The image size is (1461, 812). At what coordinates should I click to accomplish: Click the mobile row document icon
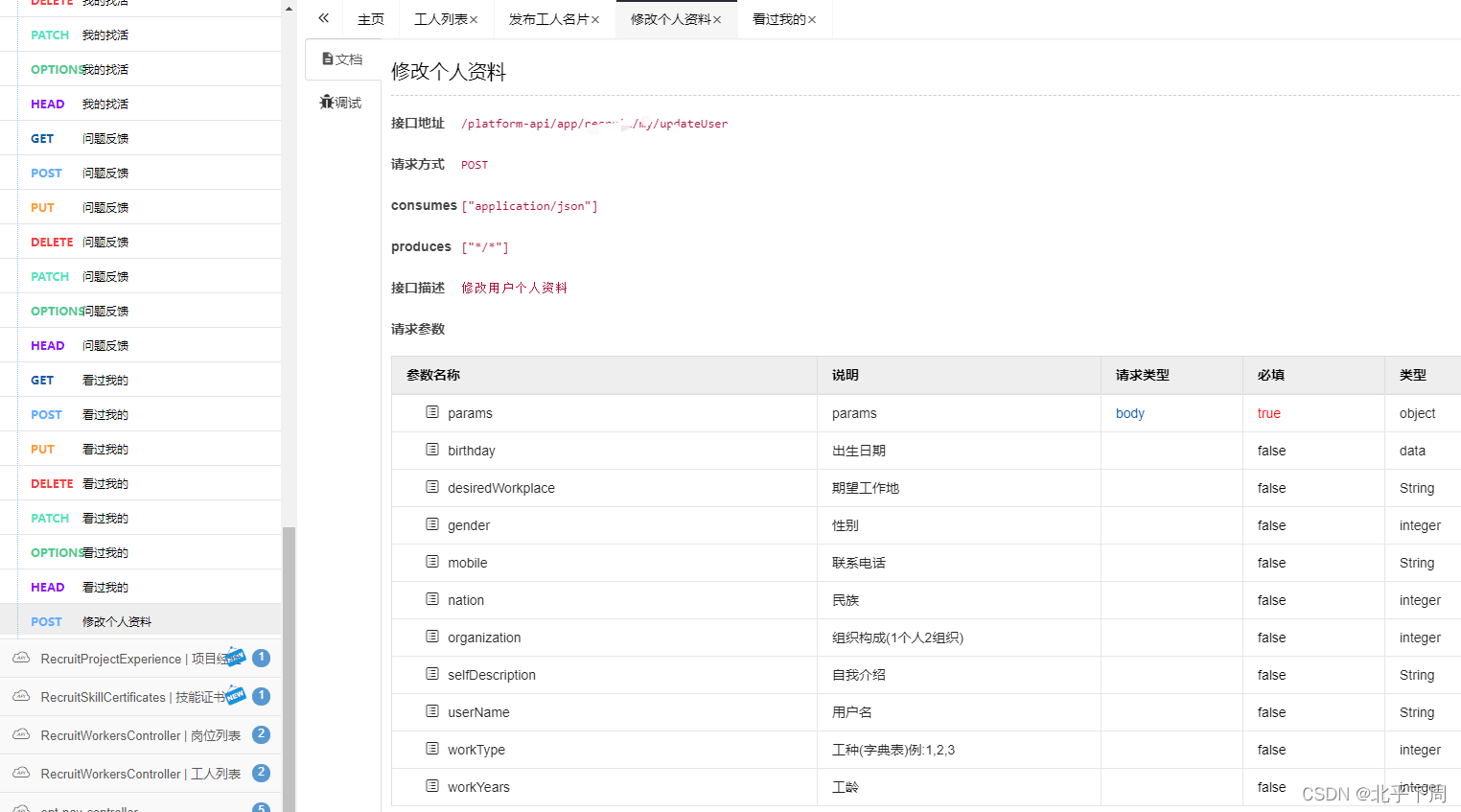(x=432, y=562)
